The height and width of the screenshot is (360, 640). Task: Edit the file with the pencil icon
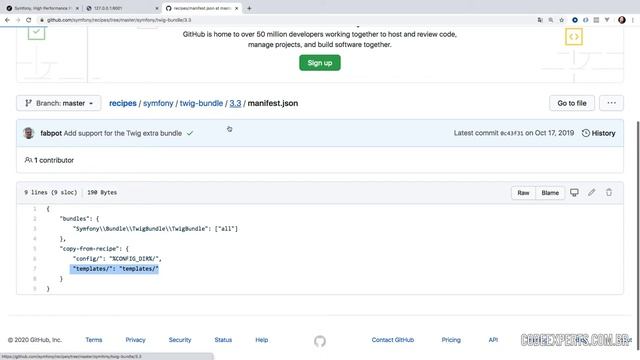(x=591, y=192)
